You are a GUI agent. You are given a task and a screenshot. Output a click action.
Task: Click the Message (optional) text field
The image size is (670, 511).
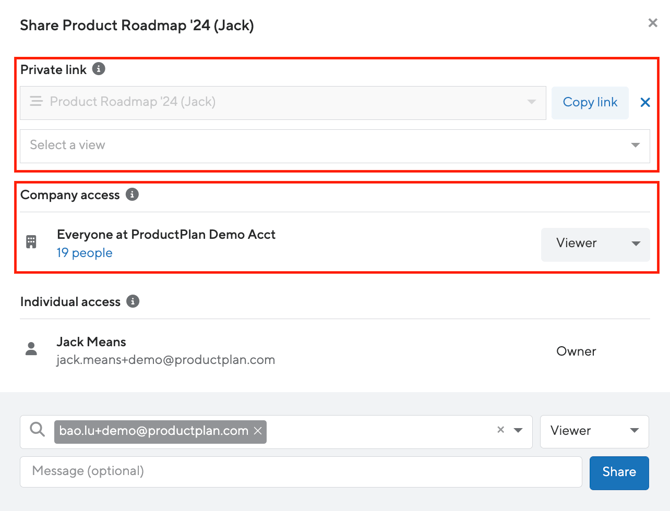point(300,471)
